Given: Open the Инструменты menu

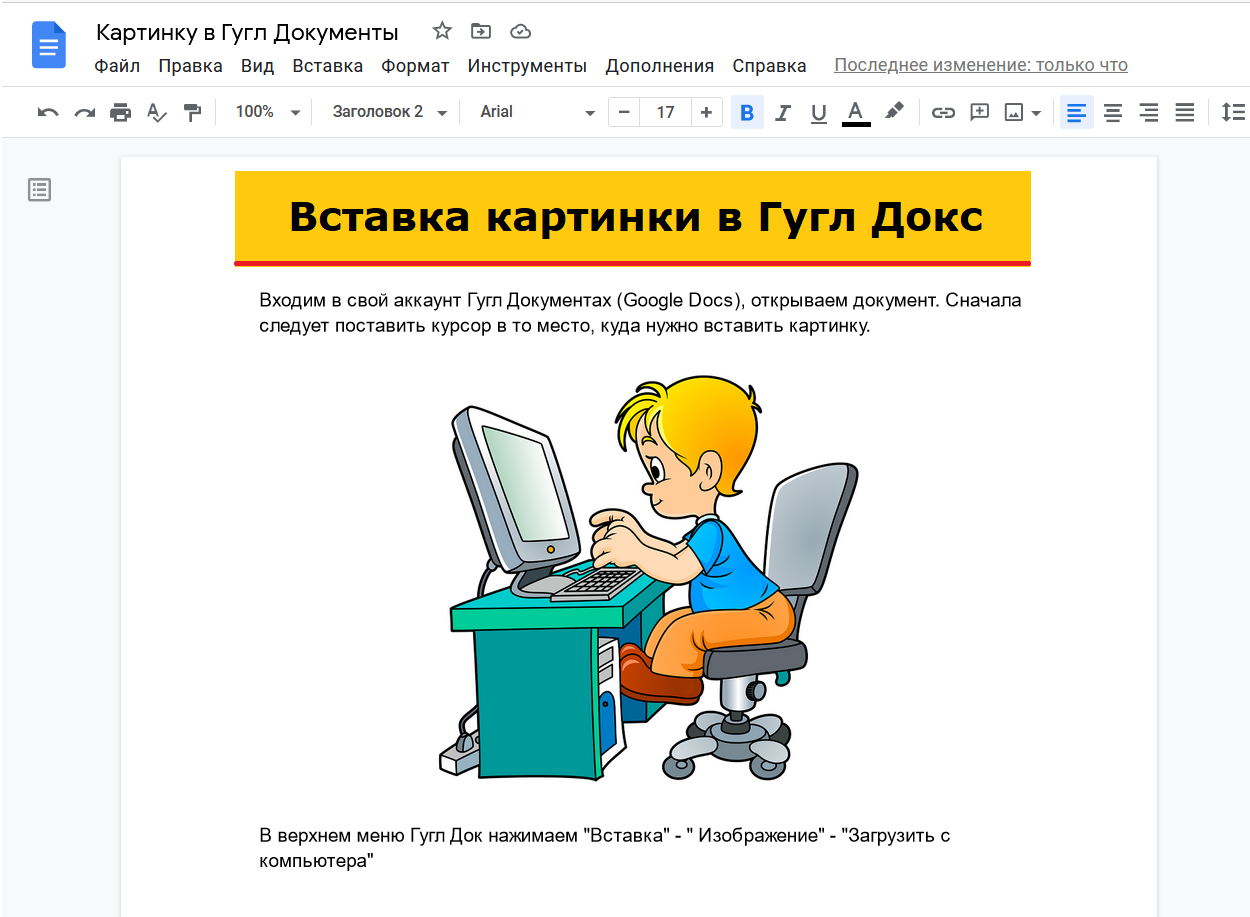Looking at the screenshot, I should [x=527, y=66].
